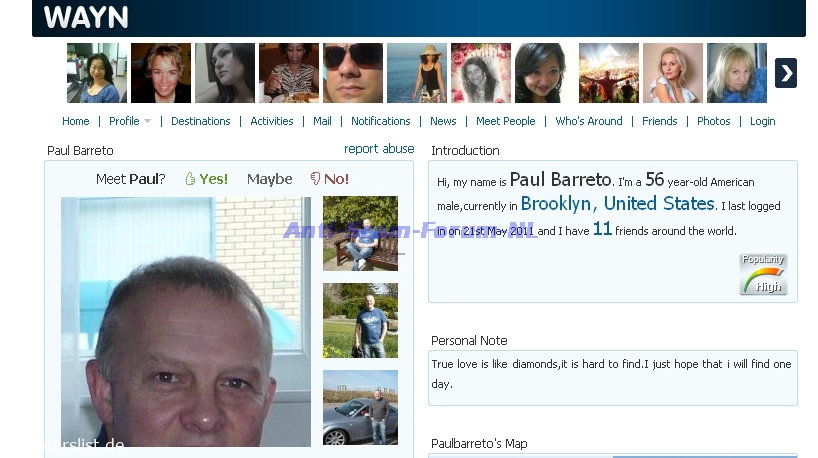Click the woman in hat beach photo

[x=417, y=73]
